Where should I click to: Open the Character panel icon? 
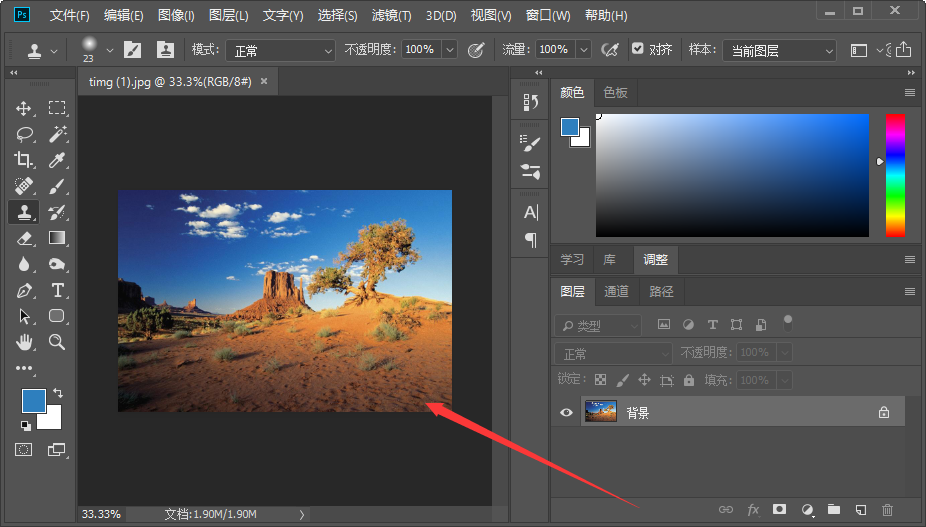[530, 212]
